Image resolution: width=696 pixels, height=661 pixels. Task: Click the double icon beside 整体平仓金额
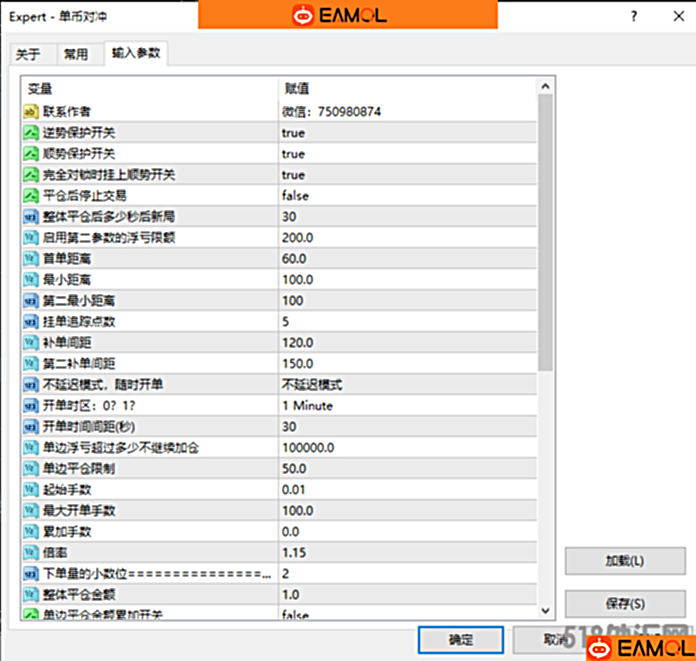tap(31, 595)
